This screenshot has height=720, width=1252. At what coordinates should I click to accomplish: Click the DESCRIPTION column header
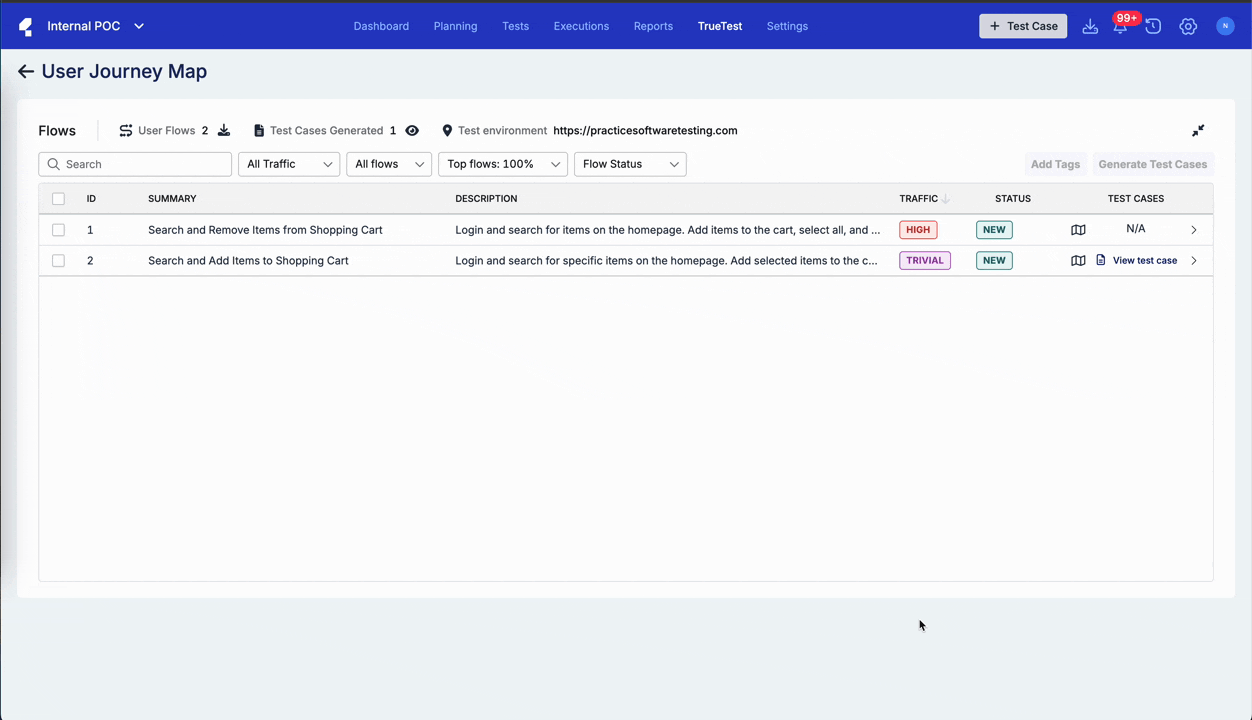[486, 199]
